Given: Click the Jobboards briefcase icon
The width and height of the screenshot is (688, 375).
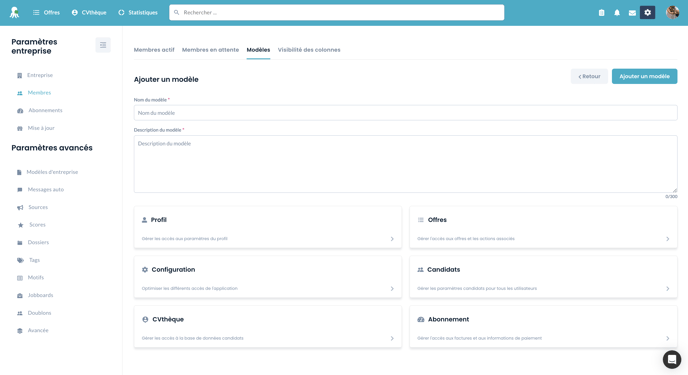Looking at the screenshot, I should click(x=20, y=296).
